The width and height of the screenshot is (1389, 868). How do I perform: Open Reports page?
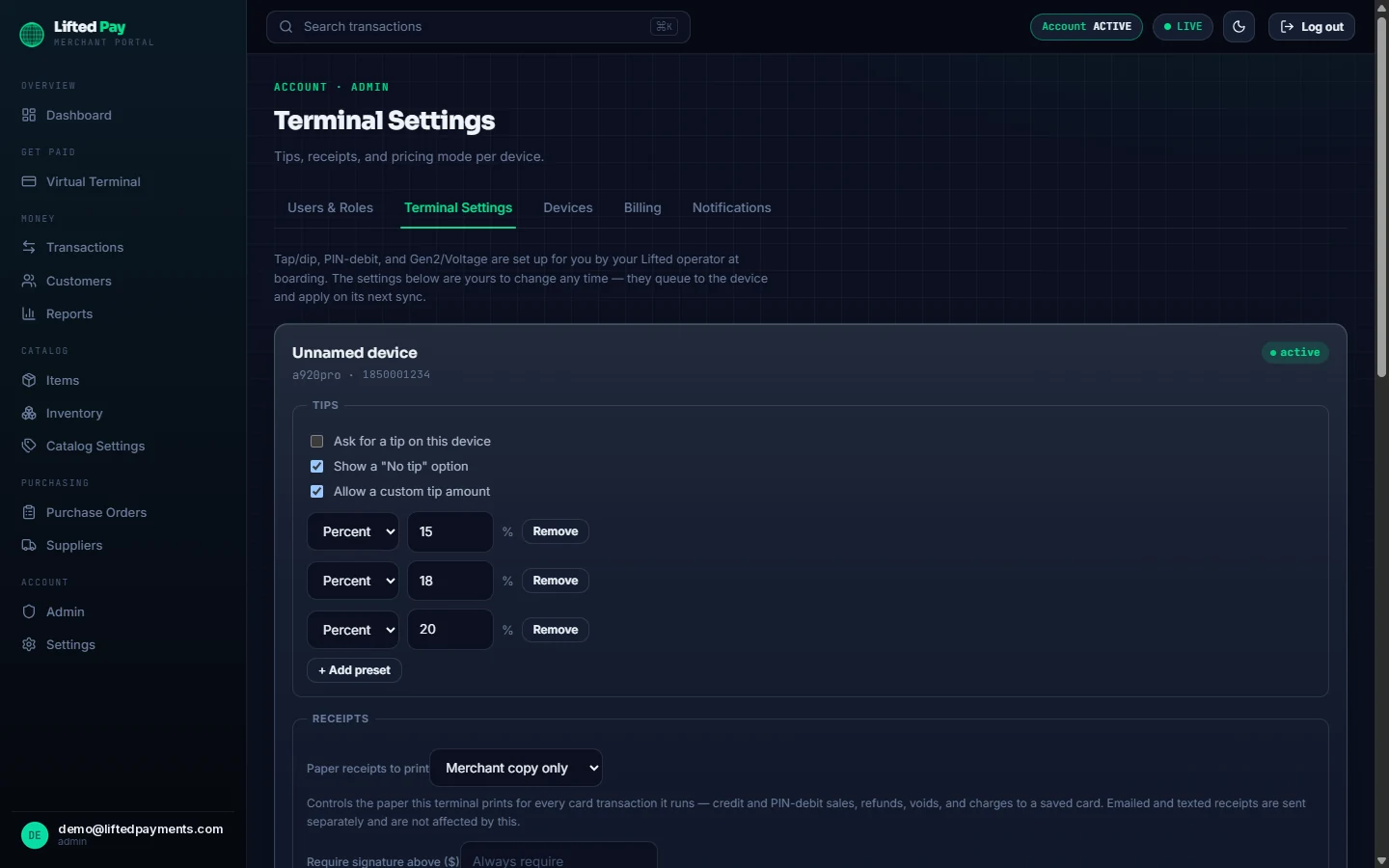[69, 313]
